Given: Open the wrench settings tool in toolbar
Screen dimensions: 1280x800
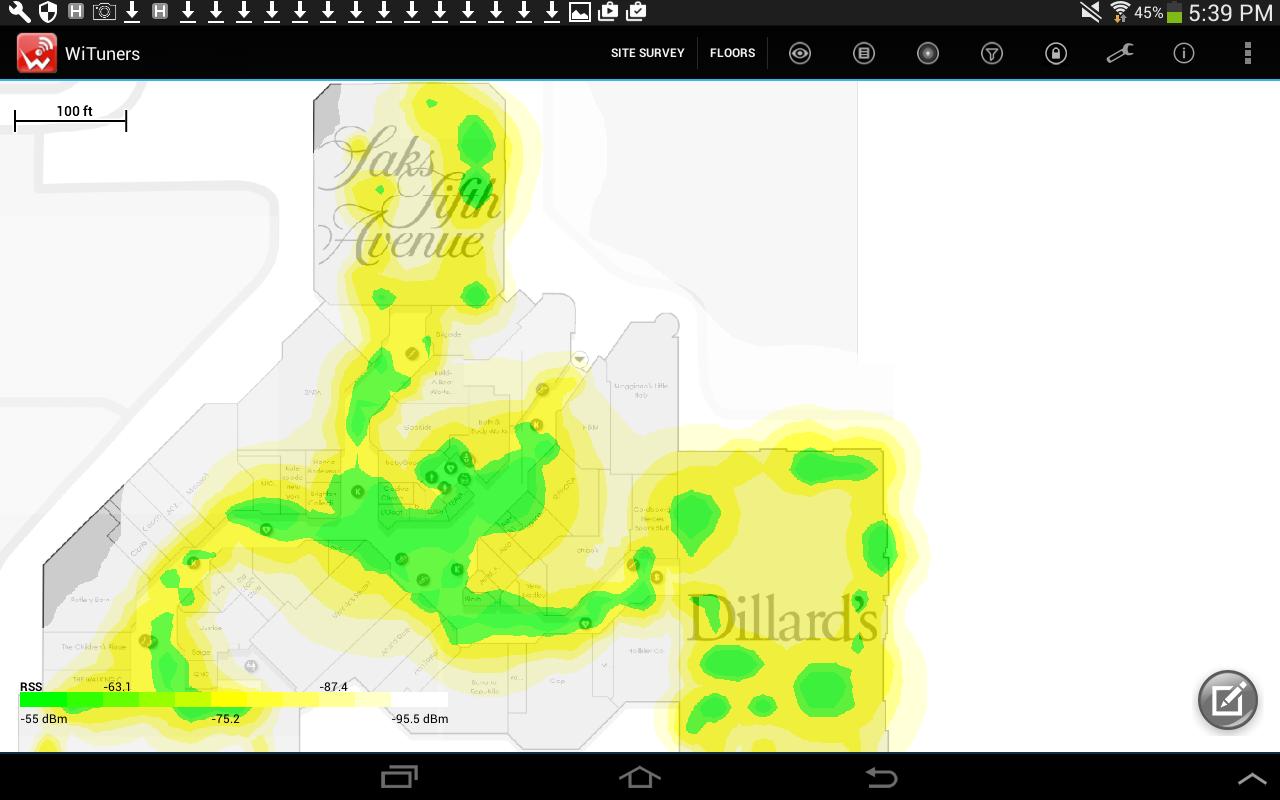Looking at the screenshot, I should pyautogui.click(x=1120, y=53).
